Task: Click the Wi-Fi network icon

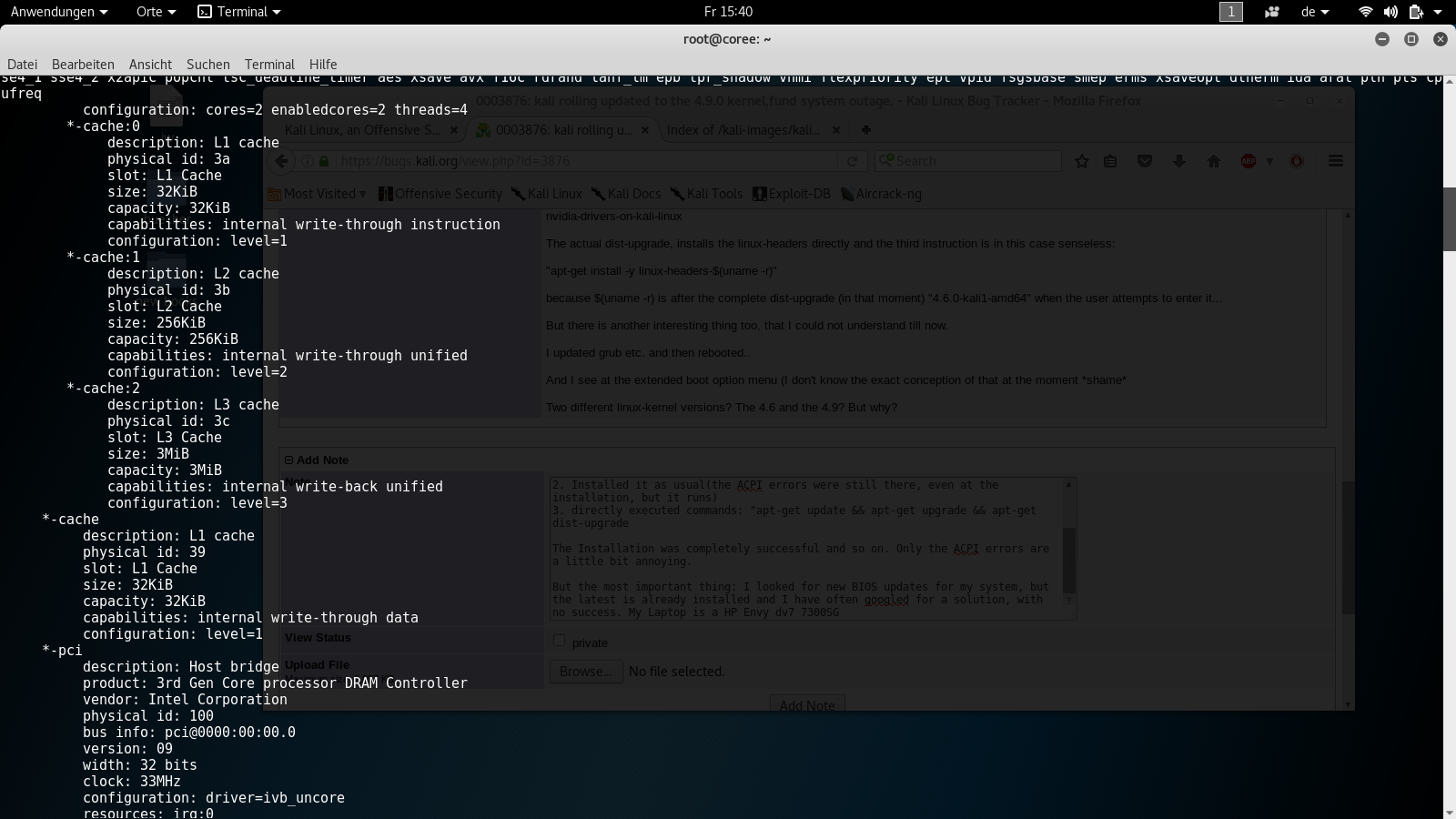Action: 1365,12
